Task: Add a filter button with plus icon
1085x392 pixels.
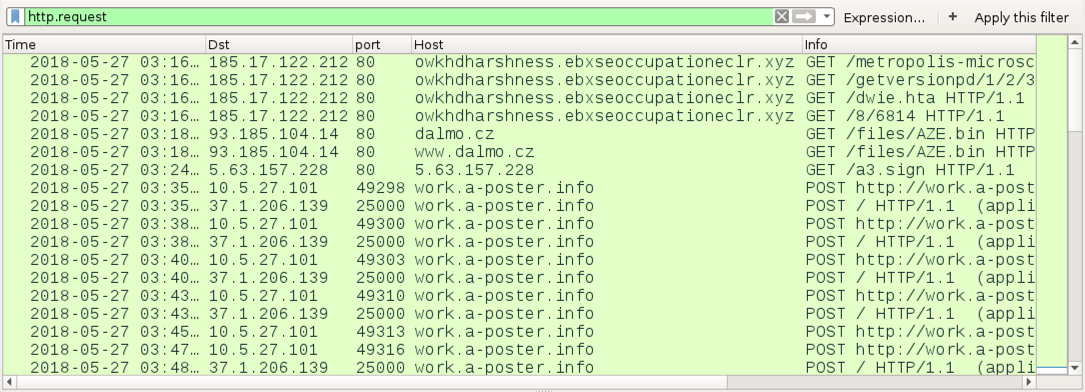Action: (953, 17)
